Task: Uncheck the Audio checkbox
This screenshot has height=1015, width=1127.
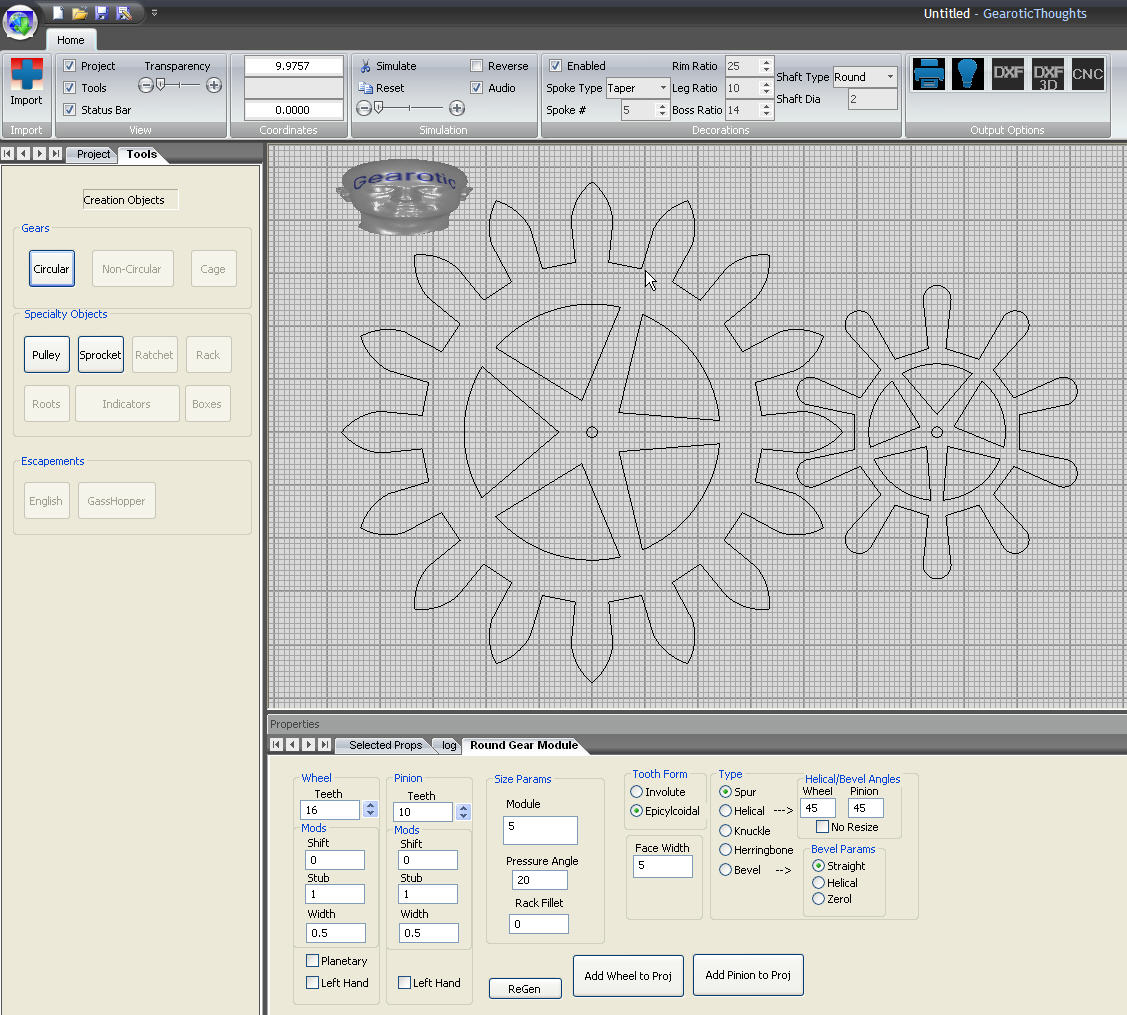Action: click(x=477, y=88)
